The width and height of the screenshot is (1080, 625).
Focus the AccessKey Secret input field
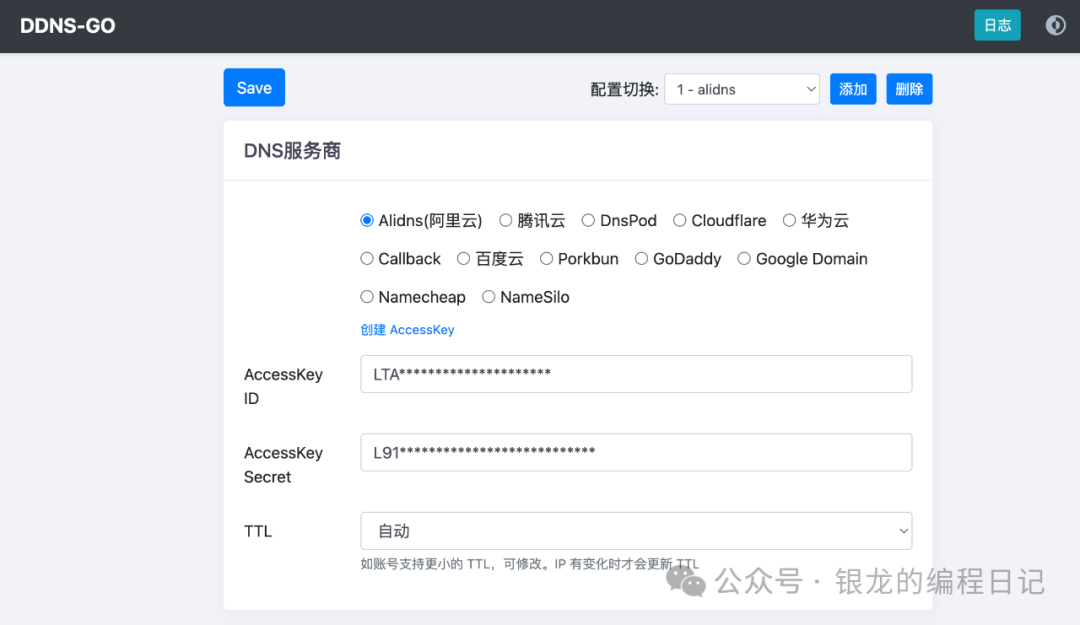coord(636,452)
